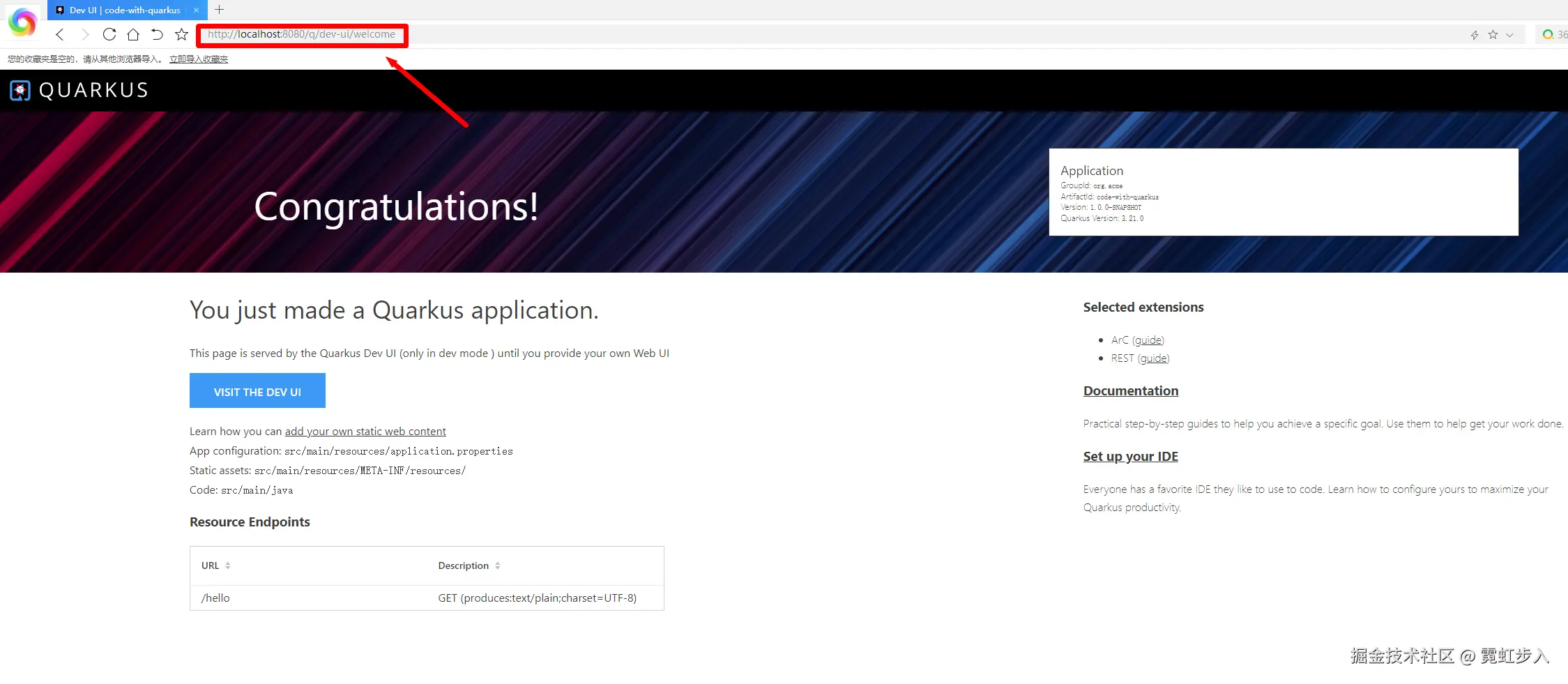This screenshot has width=1568, height=684.
Task: Click the Quarkus Version: 3.21.0 text
Action: pos(1102,218)
